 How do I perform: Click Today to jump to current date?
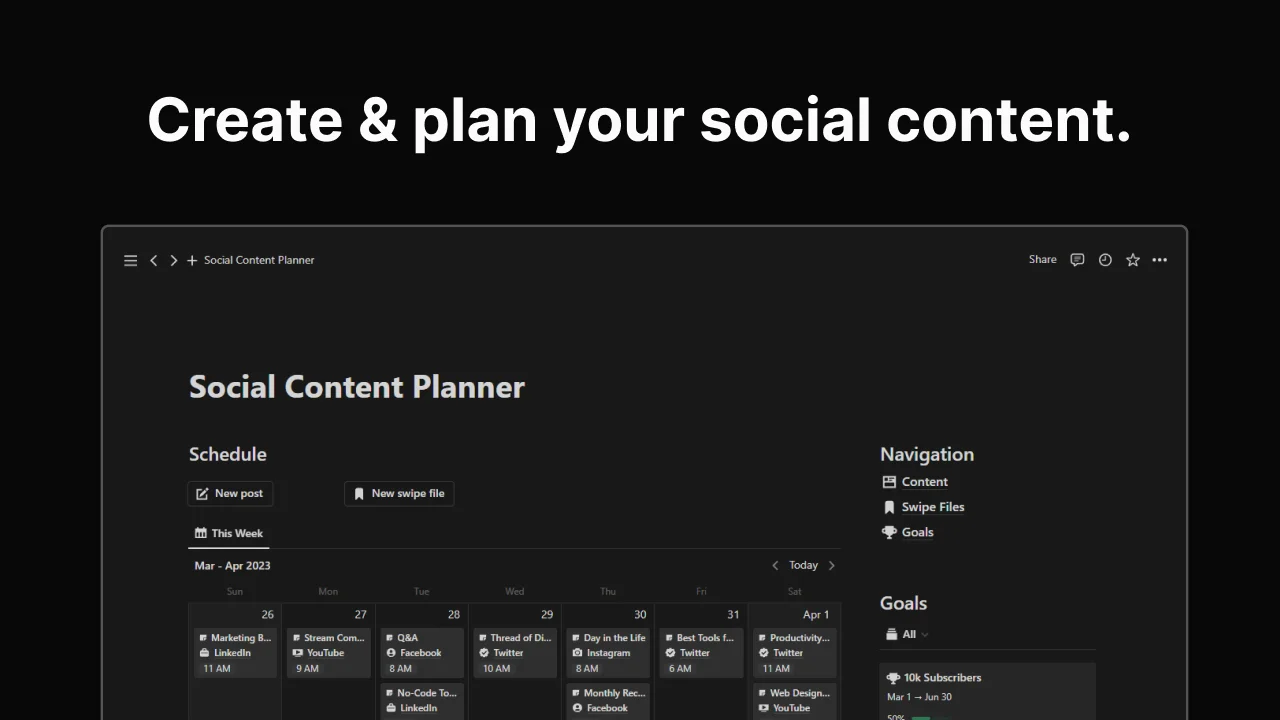point(803,565)
